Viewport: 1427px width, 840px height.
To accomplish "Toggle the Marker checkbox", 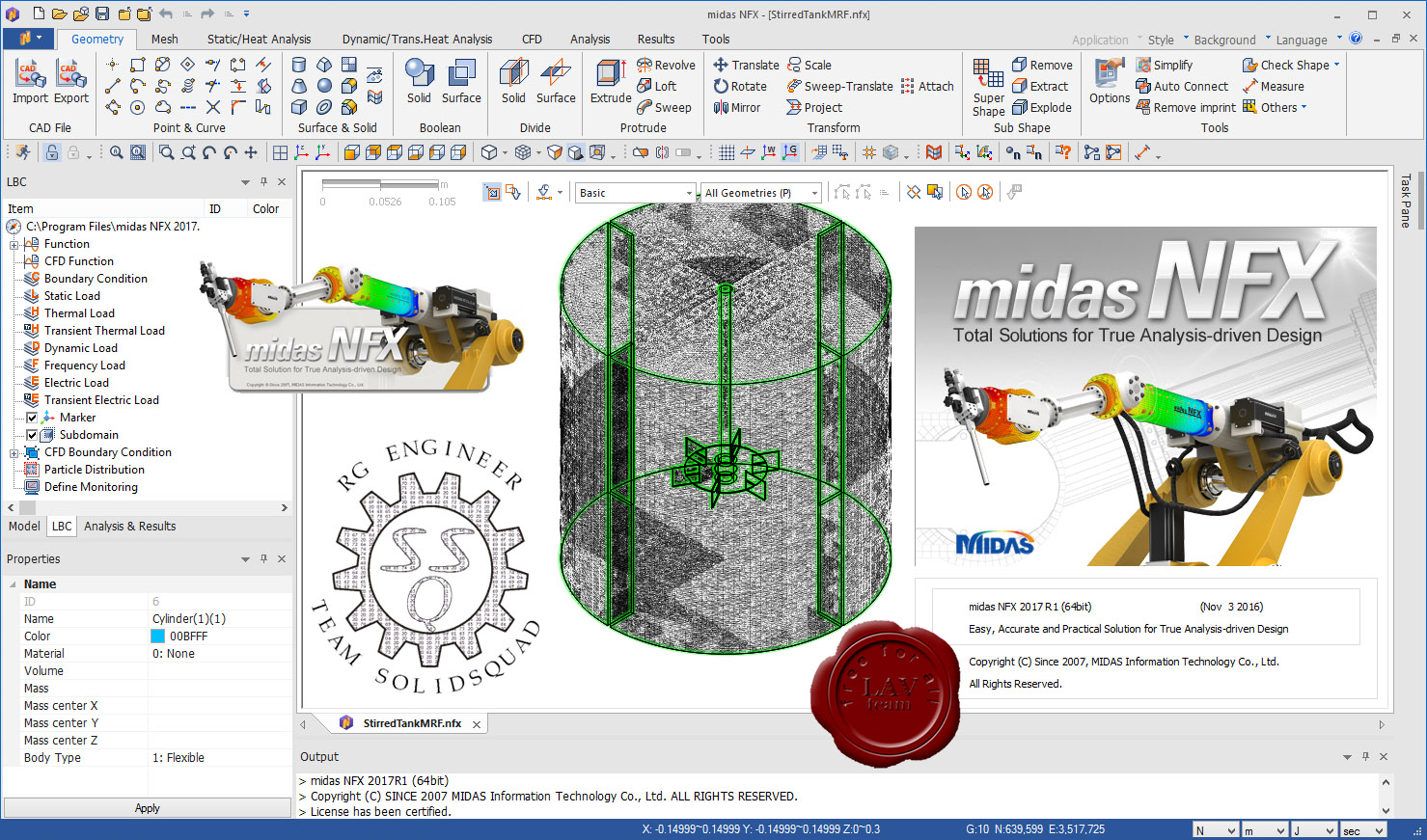I will tap(32, 418).
